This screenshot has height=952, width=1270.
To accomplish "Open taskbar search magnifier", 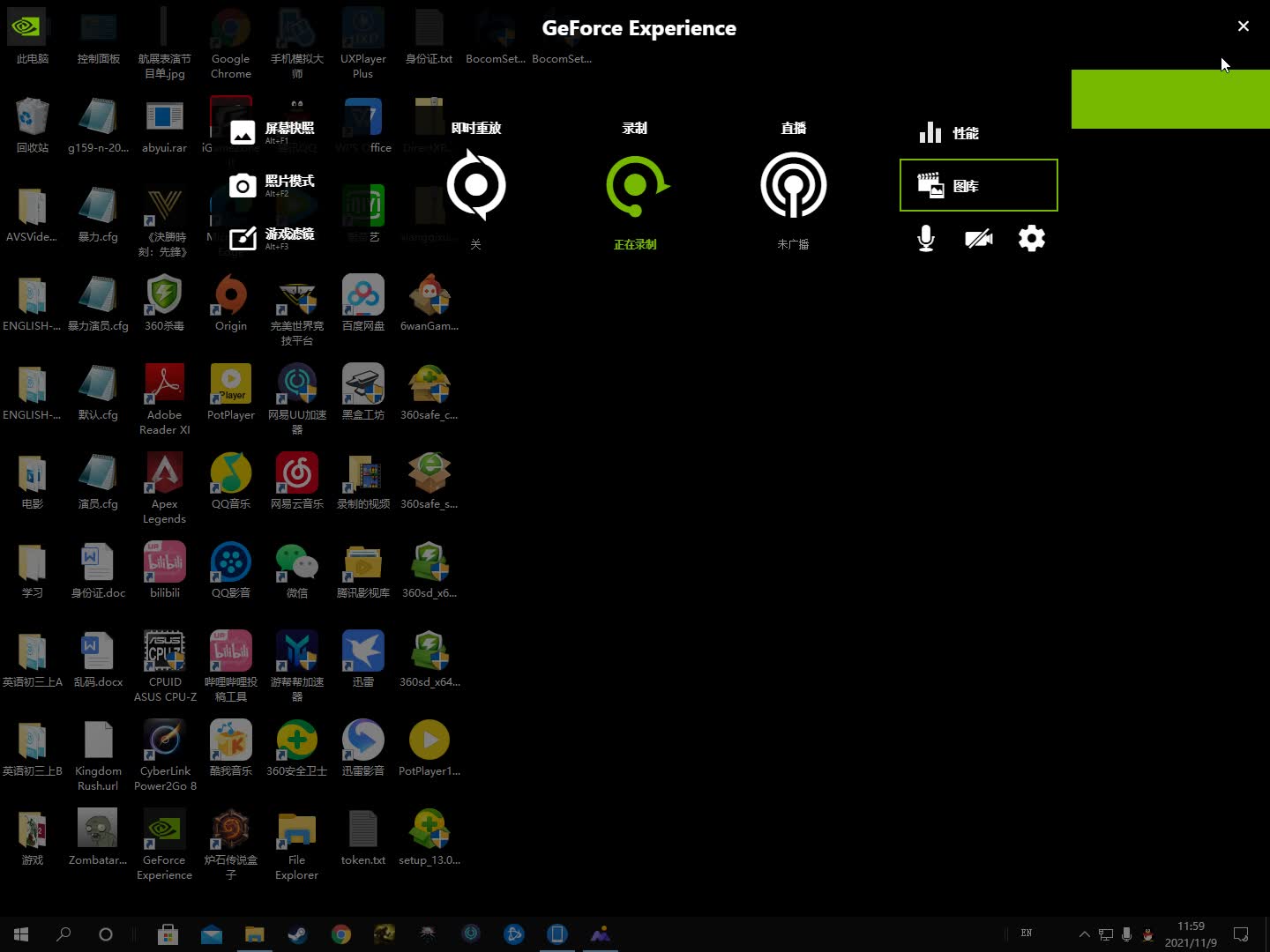I will point(63,934).
